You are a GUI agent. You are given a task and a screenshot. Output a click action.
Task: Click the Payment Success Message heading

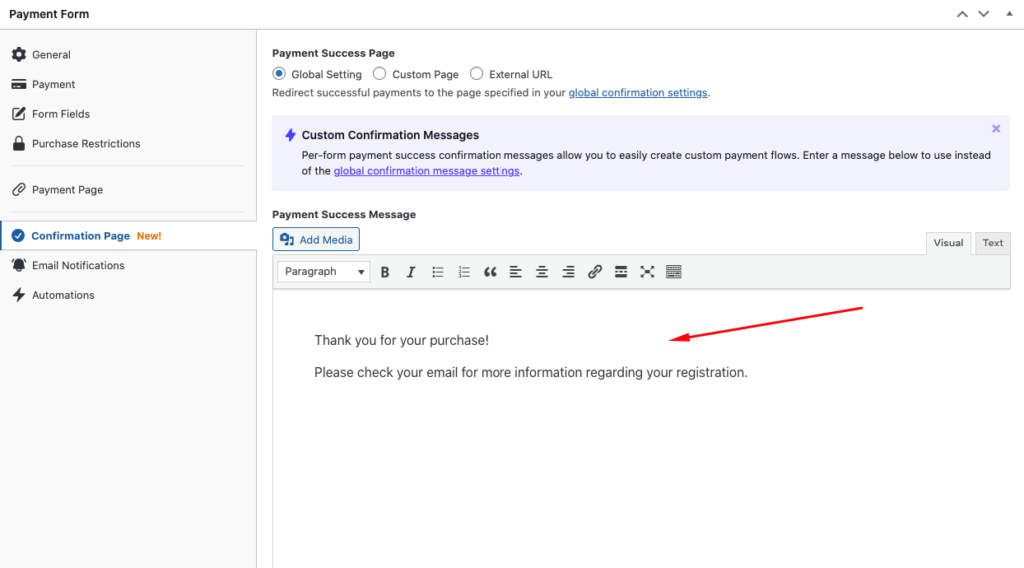(344, 214)
